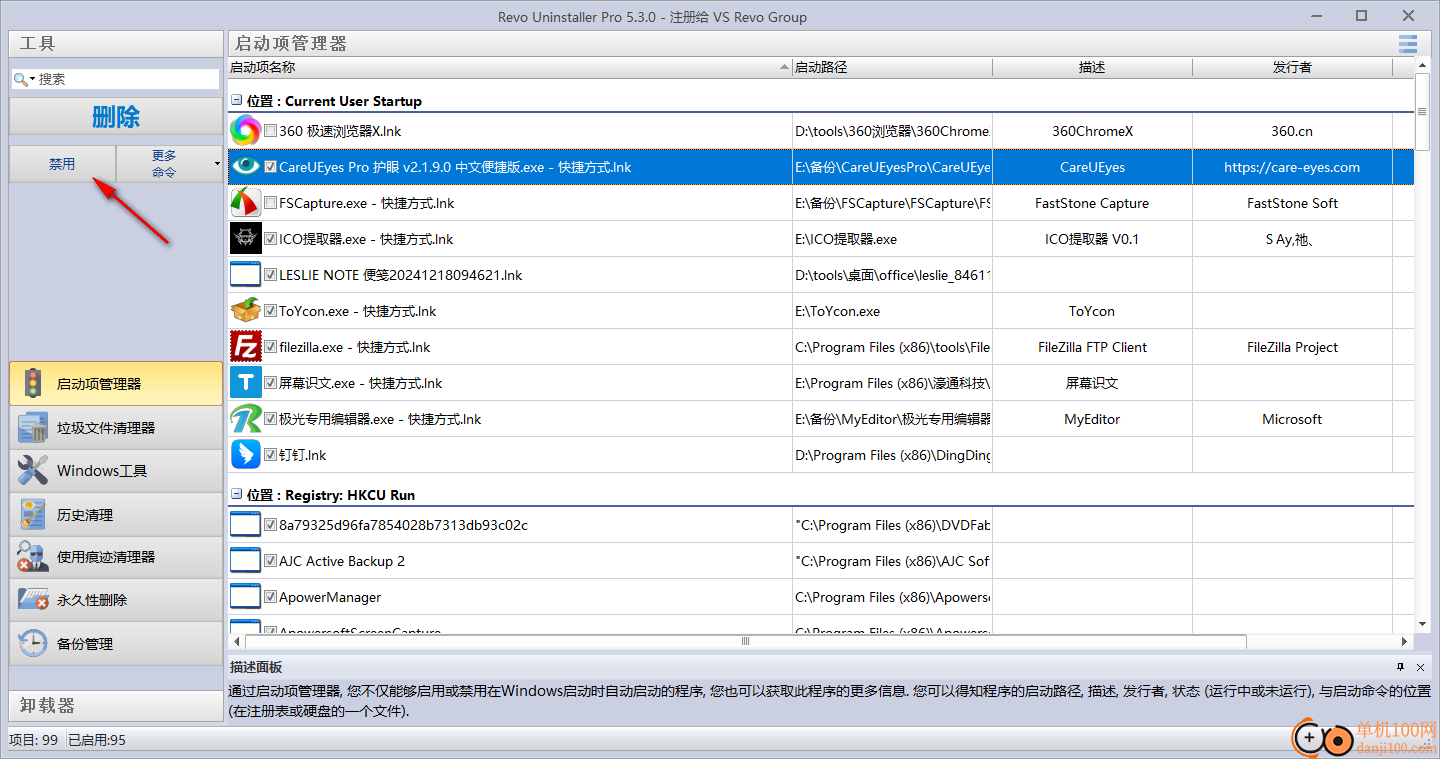Click the 禁用 button
The image size is (1440, 759).
click(x=62, y=164)
